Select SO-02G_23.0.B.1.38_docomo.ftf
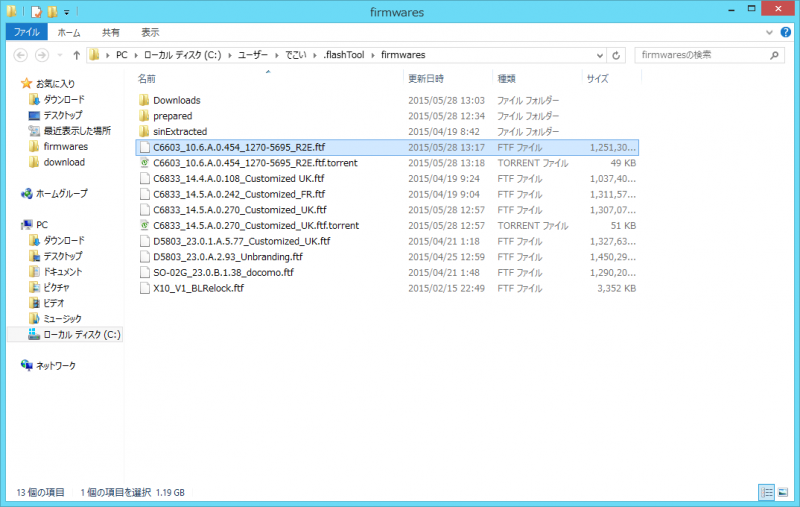 click(x=223, y=272)
